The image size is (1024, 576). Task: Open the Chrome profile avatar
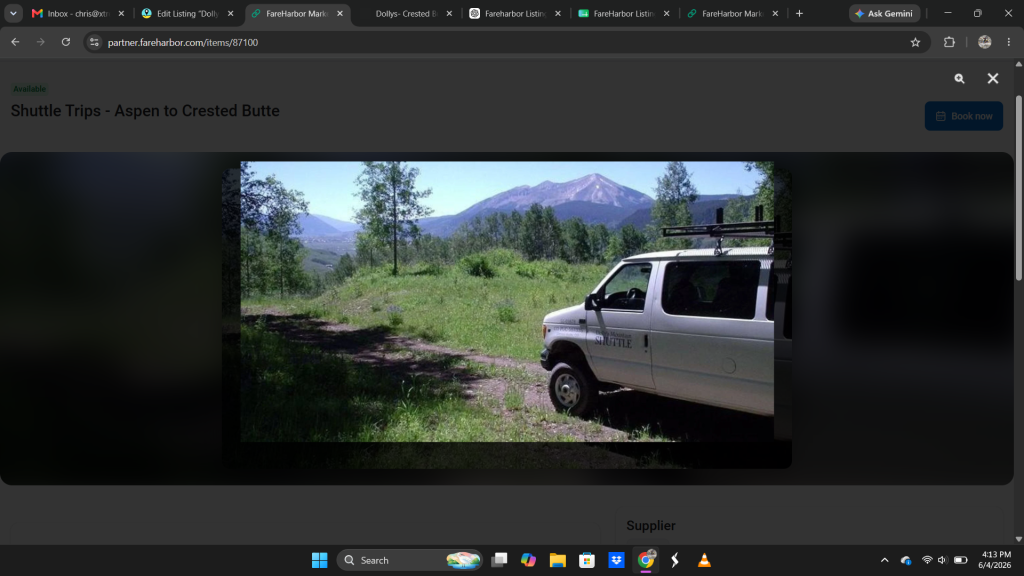(x=984, y=42)
